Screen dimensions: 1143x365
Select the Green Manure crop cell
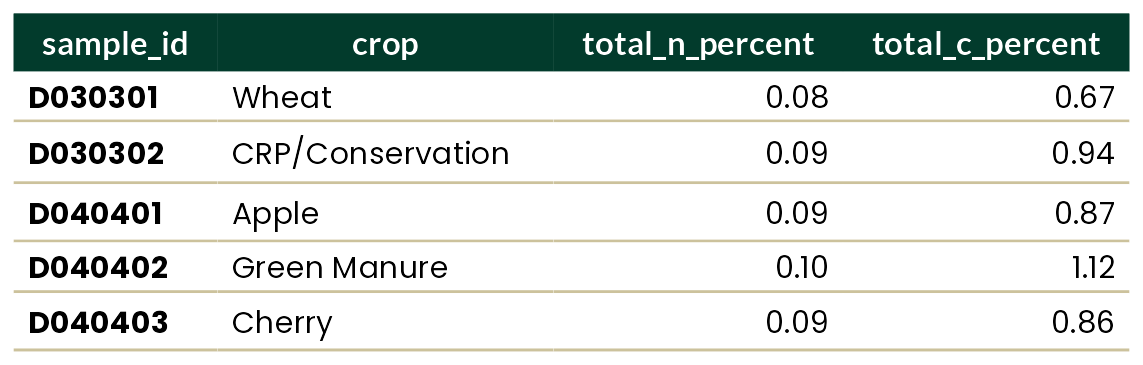340,267
